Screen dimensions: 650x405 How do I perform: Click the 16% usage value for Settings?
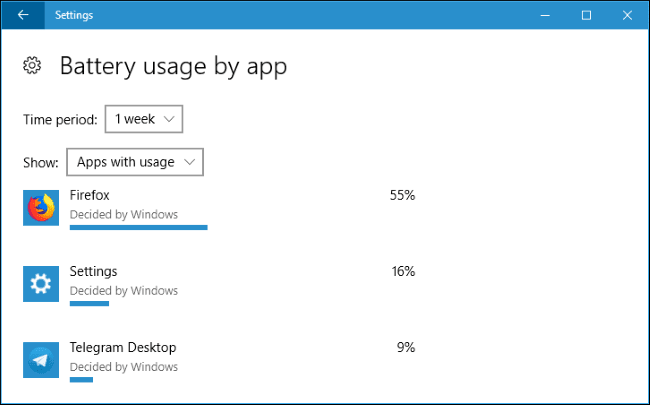pos(403,272)
